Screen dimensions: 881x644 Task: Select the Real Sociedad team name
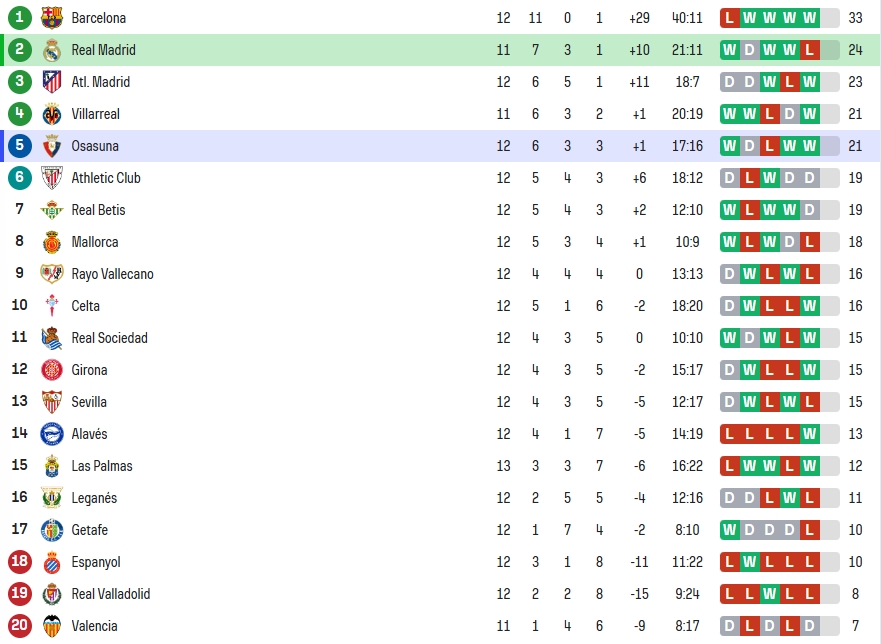(x=110, y=338)
